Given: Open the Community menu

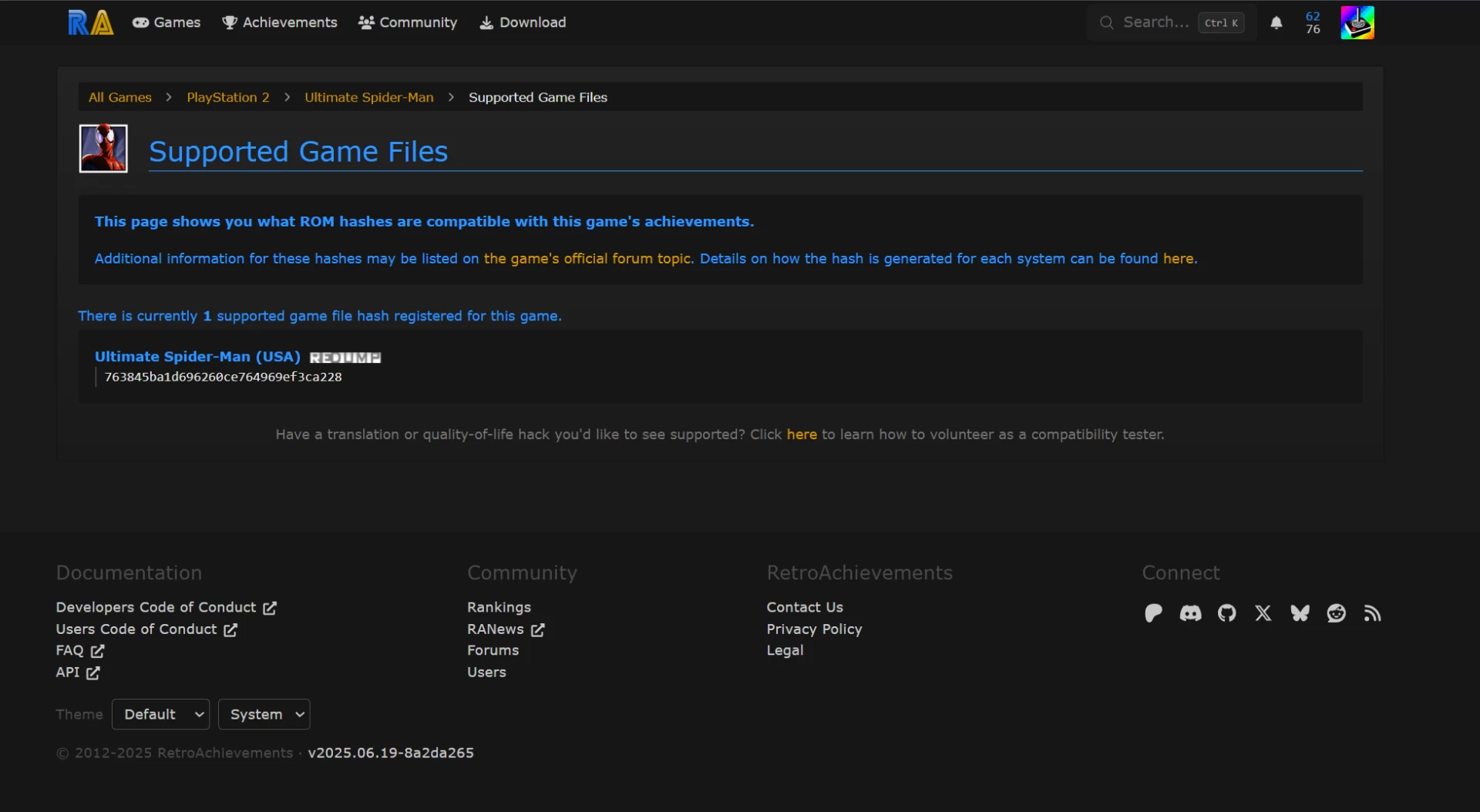Looking at the screenshot, I should click(408, 22).
